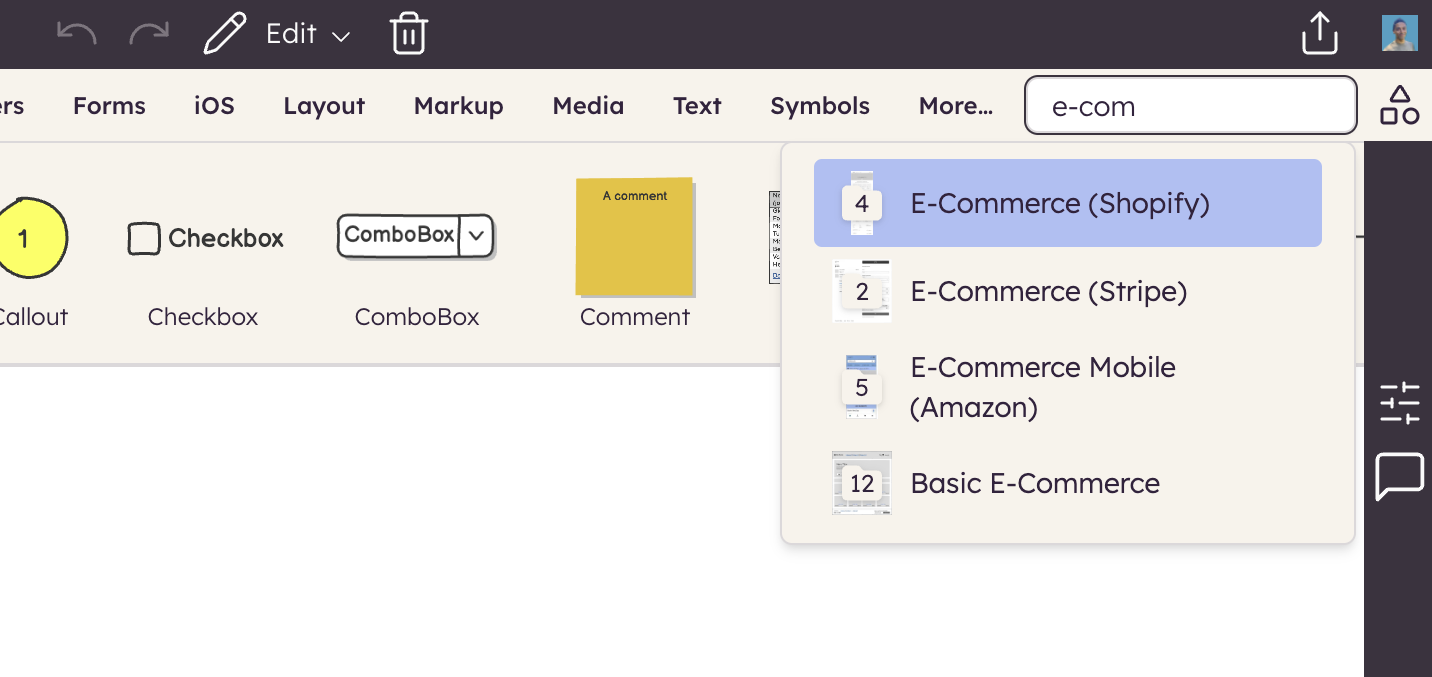Select Basic E-Commerce thumbnail result
Image resolution: width=1432 pixels, height=677 pixels.
click(862, 484)
